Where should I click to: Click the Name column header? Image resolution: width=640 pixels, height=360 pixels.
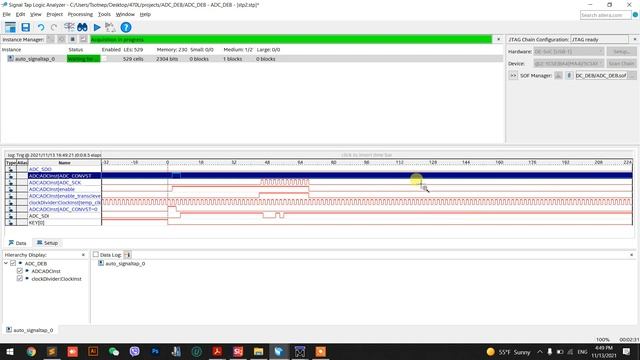pyautogui.click(x=64, y=162)
